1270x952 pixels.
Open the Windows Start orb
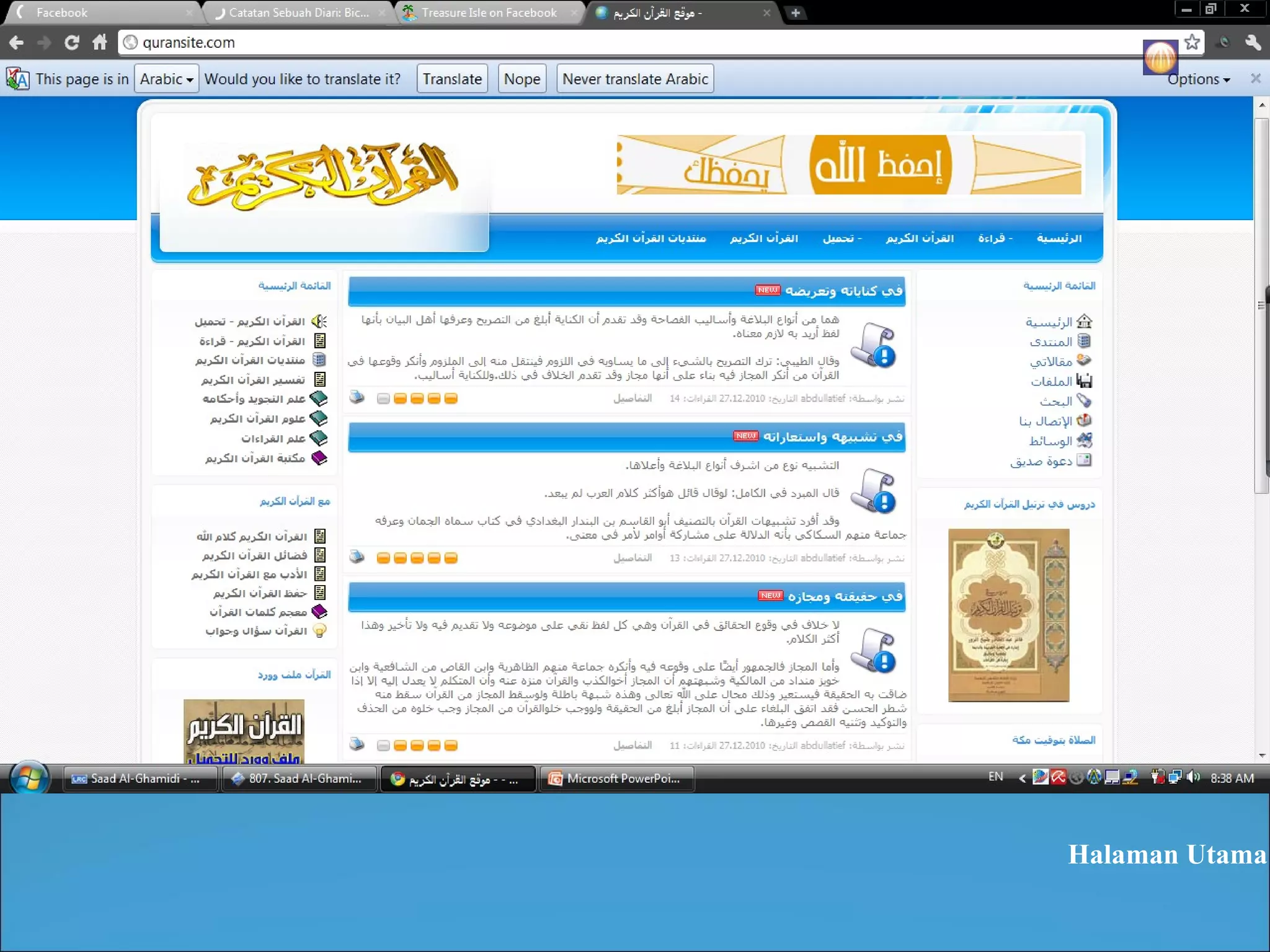[29, 778]
